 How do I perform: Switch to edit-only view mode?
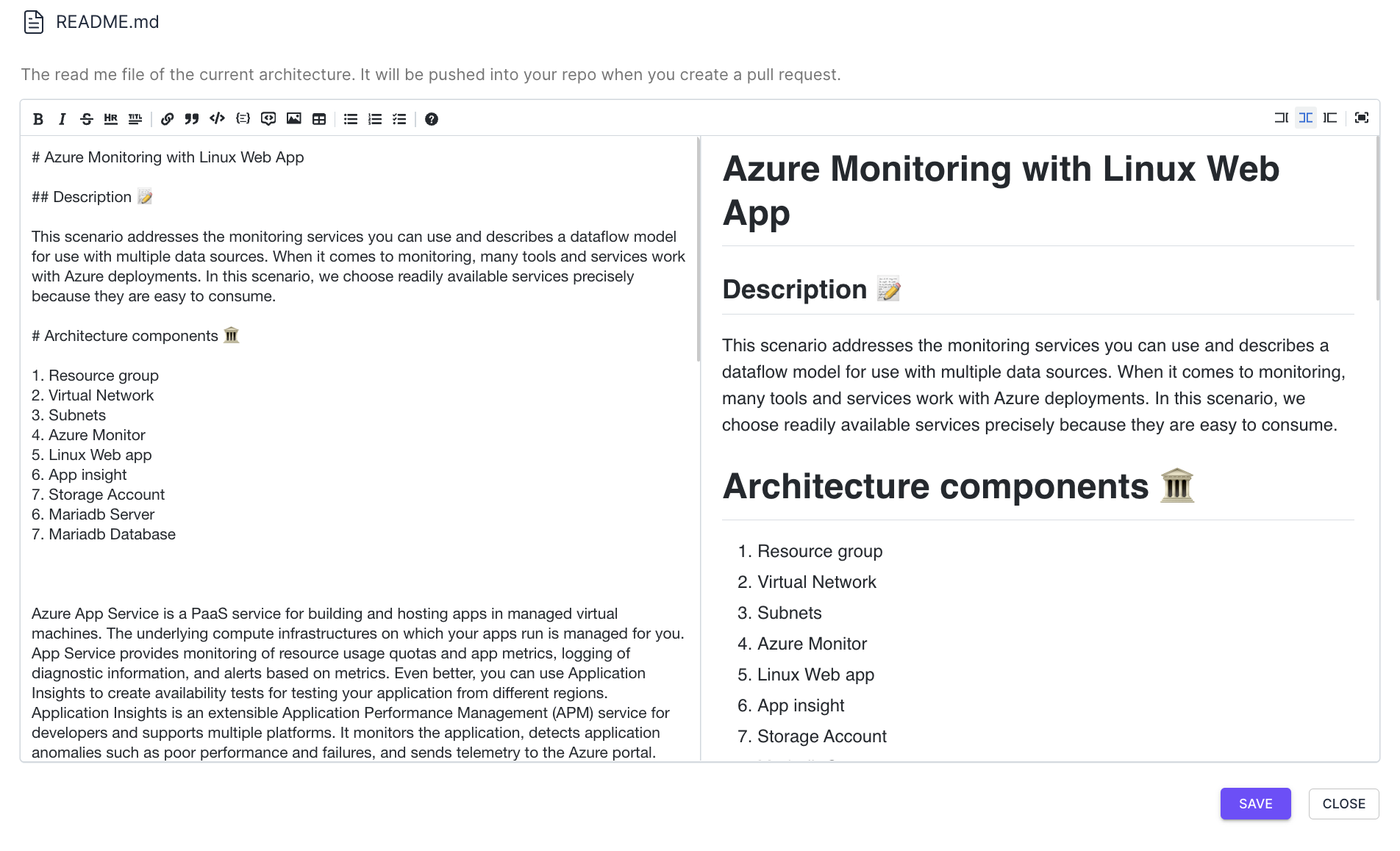coord(1281,118)
